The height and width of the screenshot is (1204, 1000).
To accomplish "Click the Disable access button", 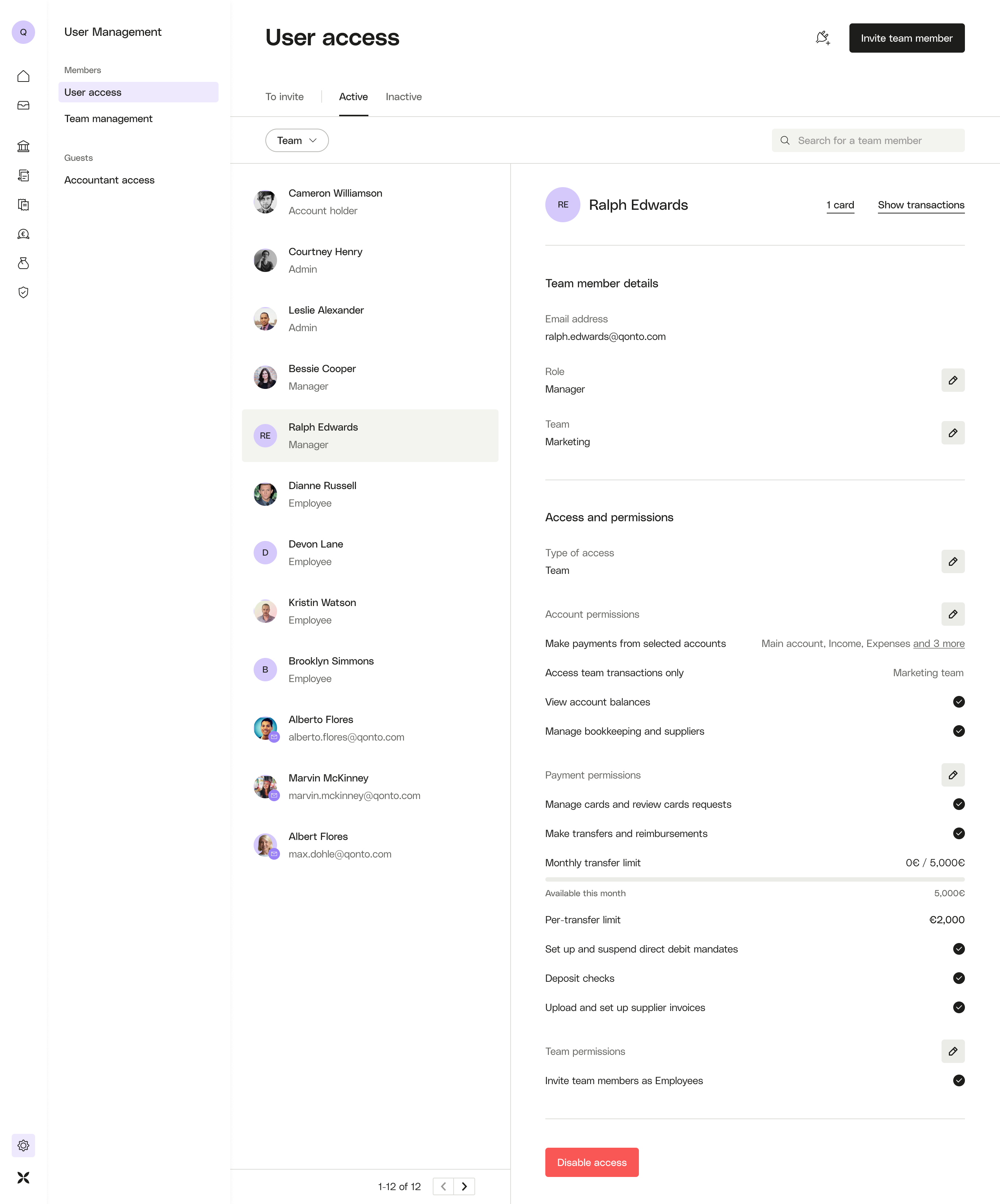I will (x=592, y=1162).
